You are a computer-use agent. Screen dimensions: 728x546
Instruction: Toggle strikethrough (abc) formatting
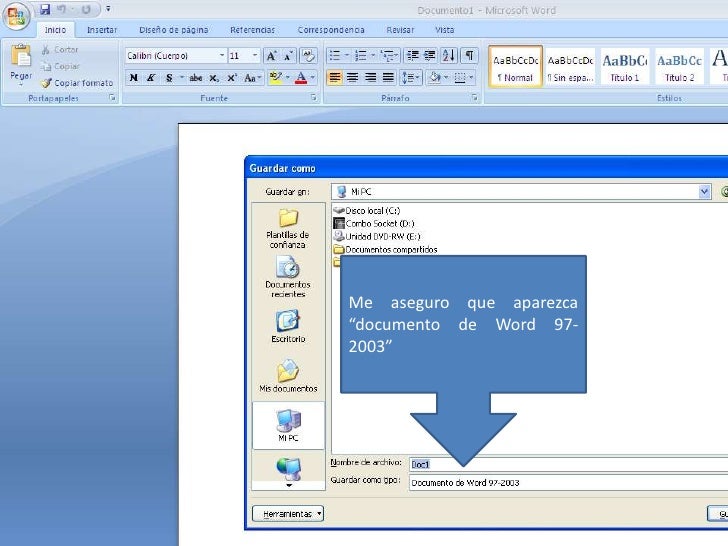click(195, 78)
